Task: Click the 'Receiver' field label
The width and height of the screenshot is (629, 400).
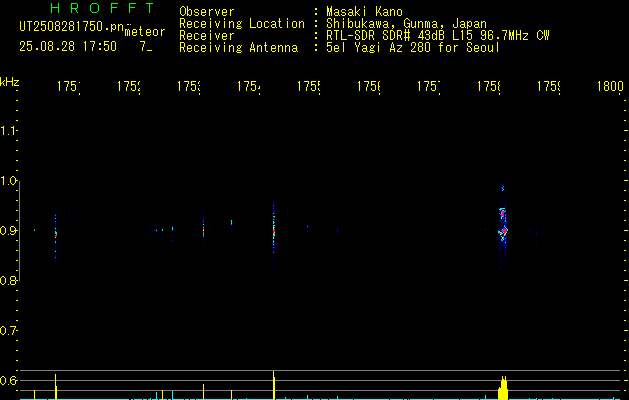Action: click(207, 36)
